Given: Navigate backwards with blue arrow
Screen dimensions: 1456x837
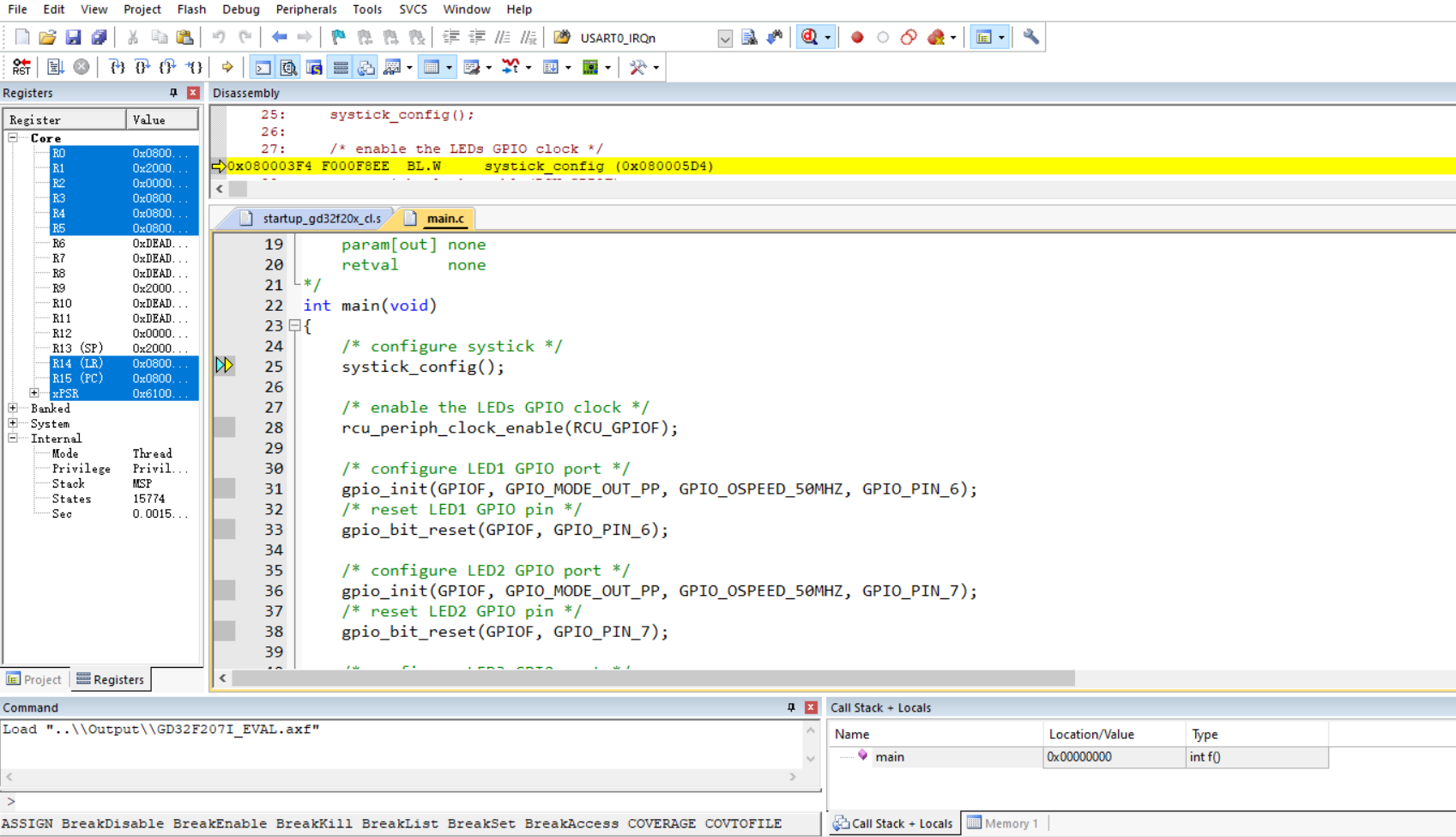Looking at the screenshot, I should [279, 37].
